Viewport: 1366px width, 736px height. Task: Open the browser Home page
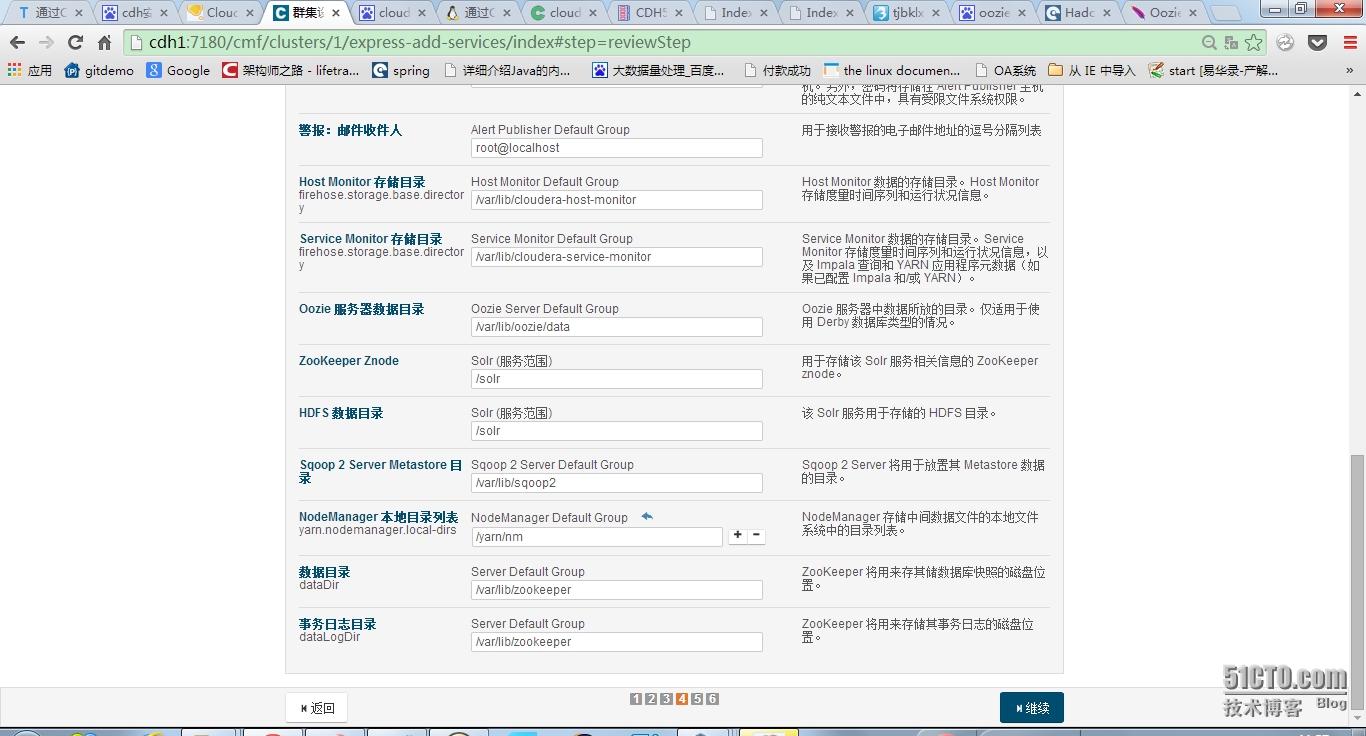coord(104,43)
